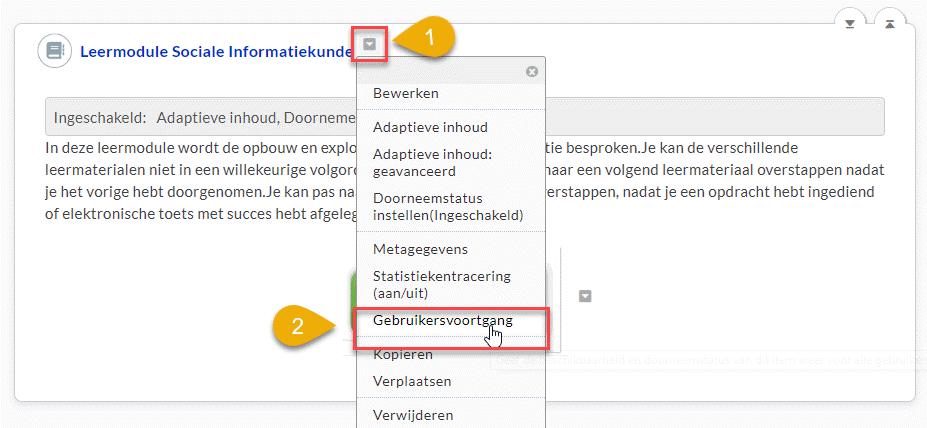Open the dropdown arrow beside the green thumbnail
This screenshot has height=428, width=927.
pos(586,296)
